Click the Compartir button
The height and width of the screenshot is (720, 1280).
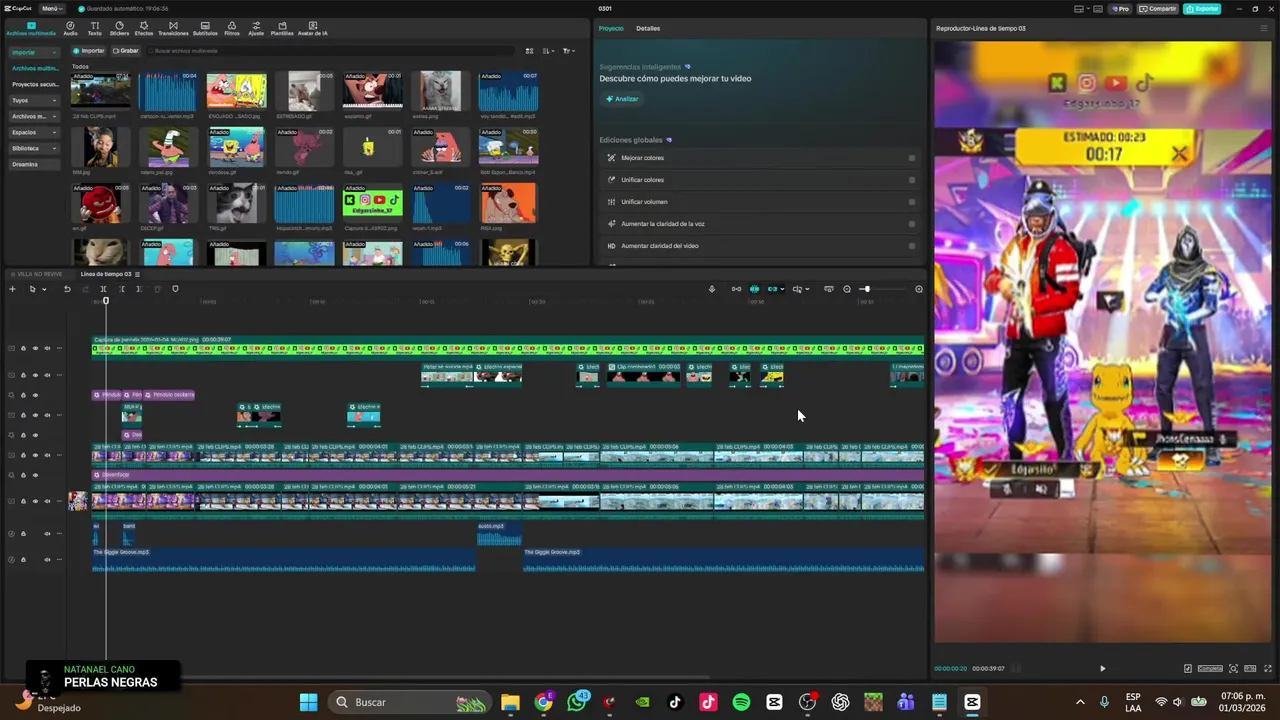tap(1158, 9)
